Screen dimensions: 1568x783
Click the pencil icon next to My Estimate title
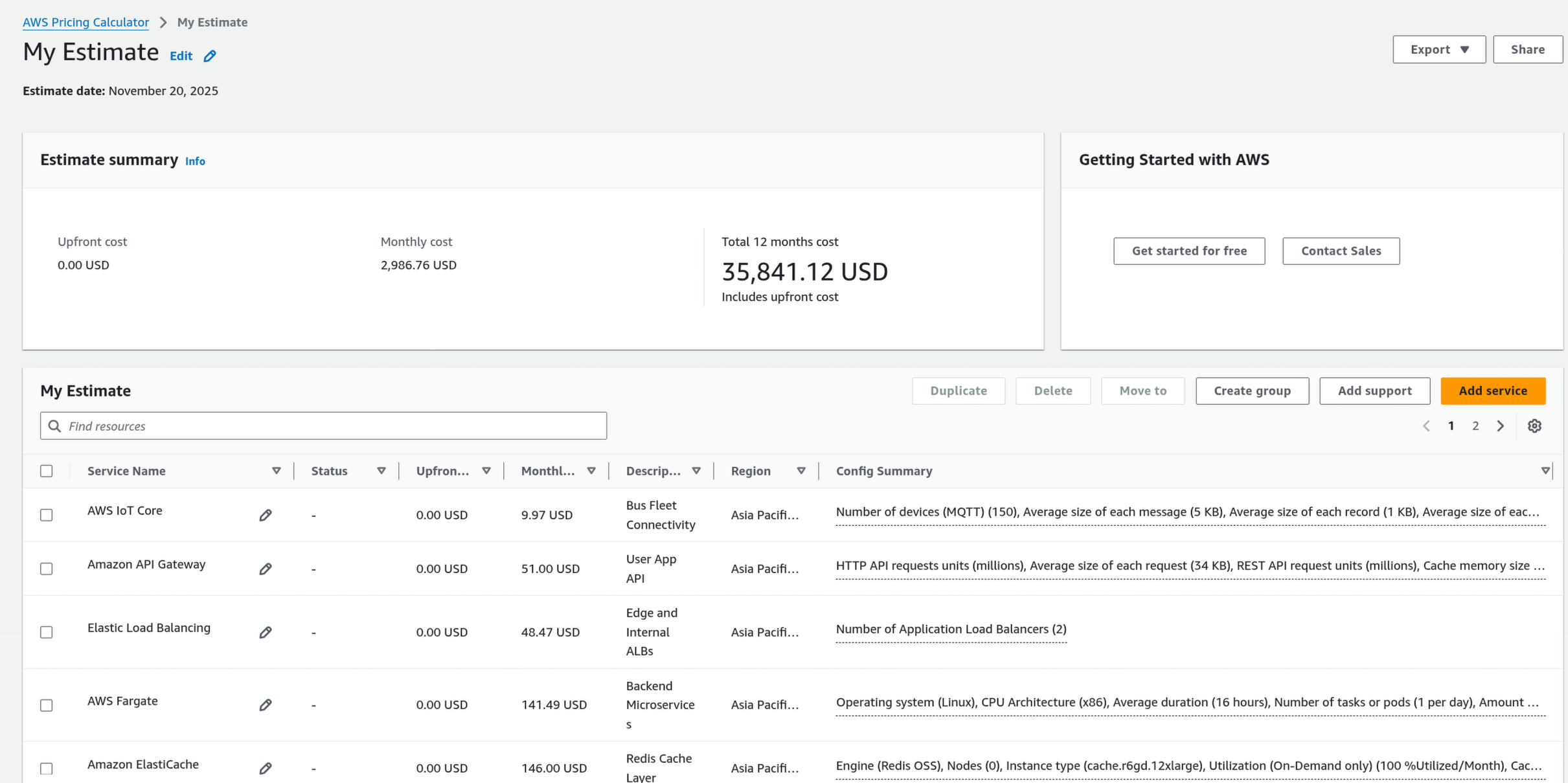(210, 56)
